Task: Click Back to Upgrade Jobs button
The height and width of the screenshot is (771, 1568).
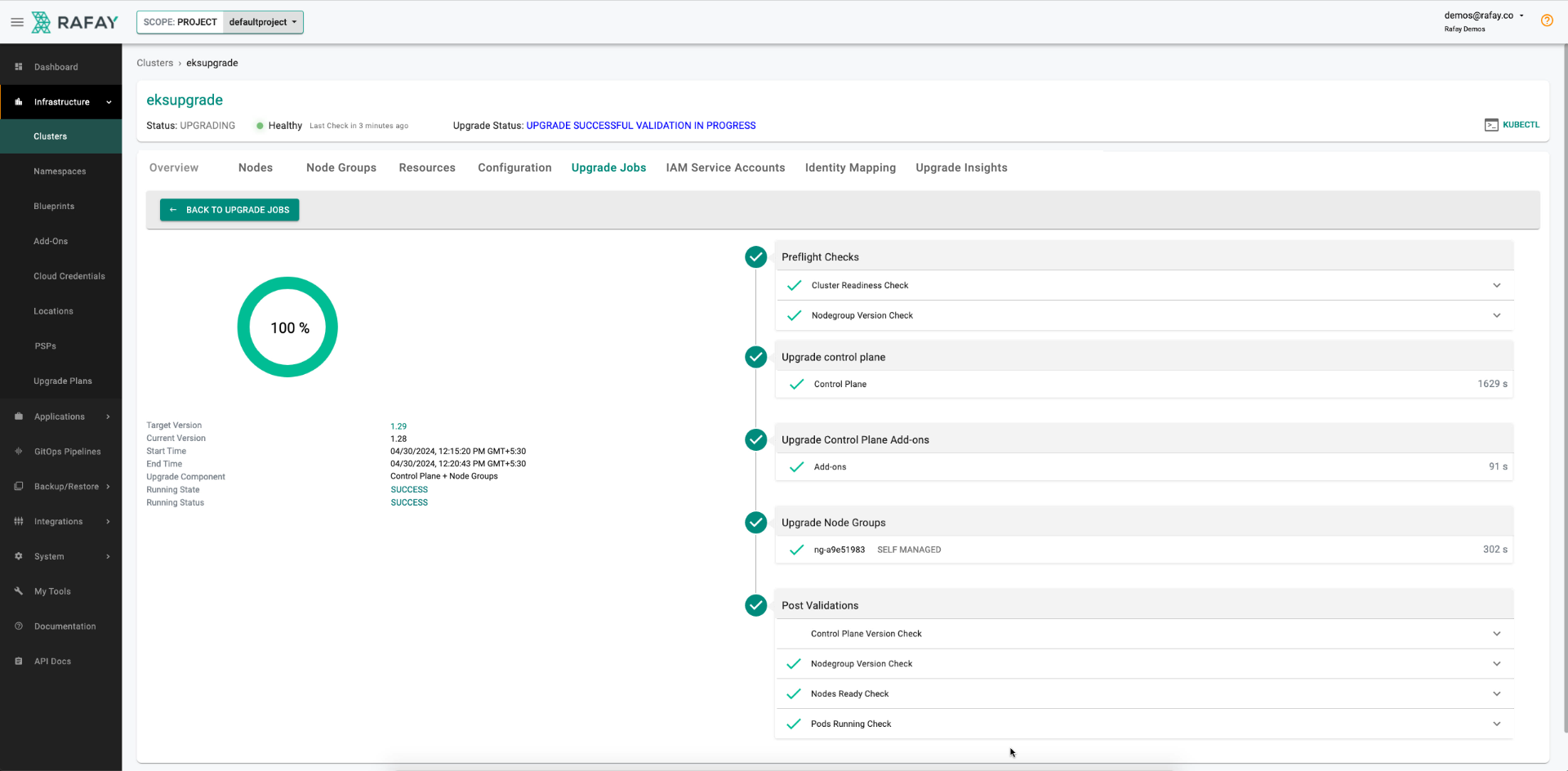Action: [229, 210]
